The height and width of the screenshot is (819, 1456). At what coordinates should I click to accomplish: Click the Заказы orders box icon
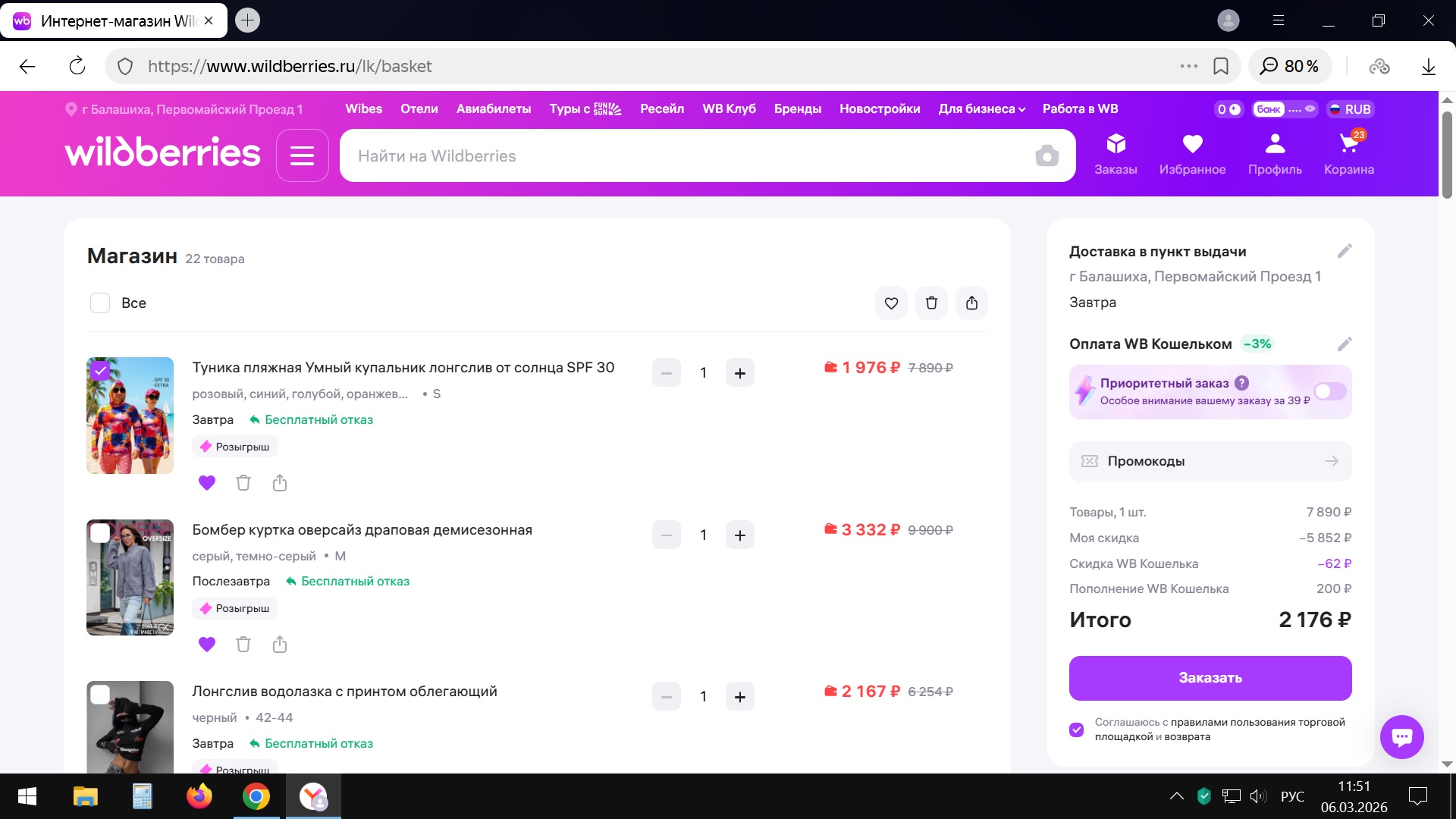coord(1116,144)
